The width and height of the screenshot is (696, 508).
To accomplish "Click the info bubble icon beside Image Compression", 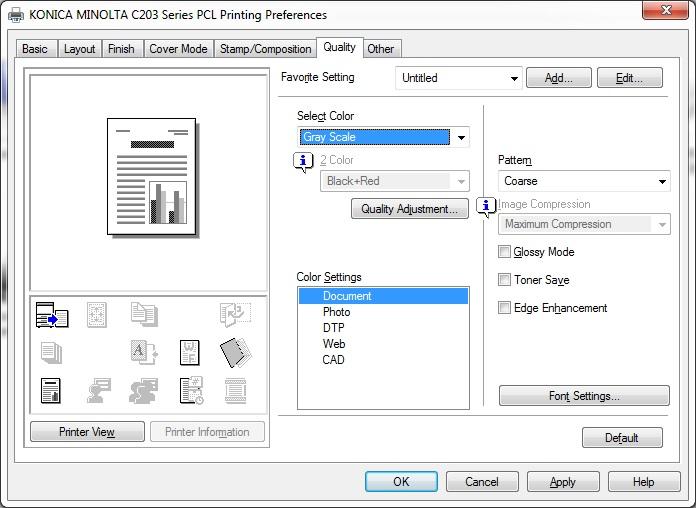I will coord(486,207).
